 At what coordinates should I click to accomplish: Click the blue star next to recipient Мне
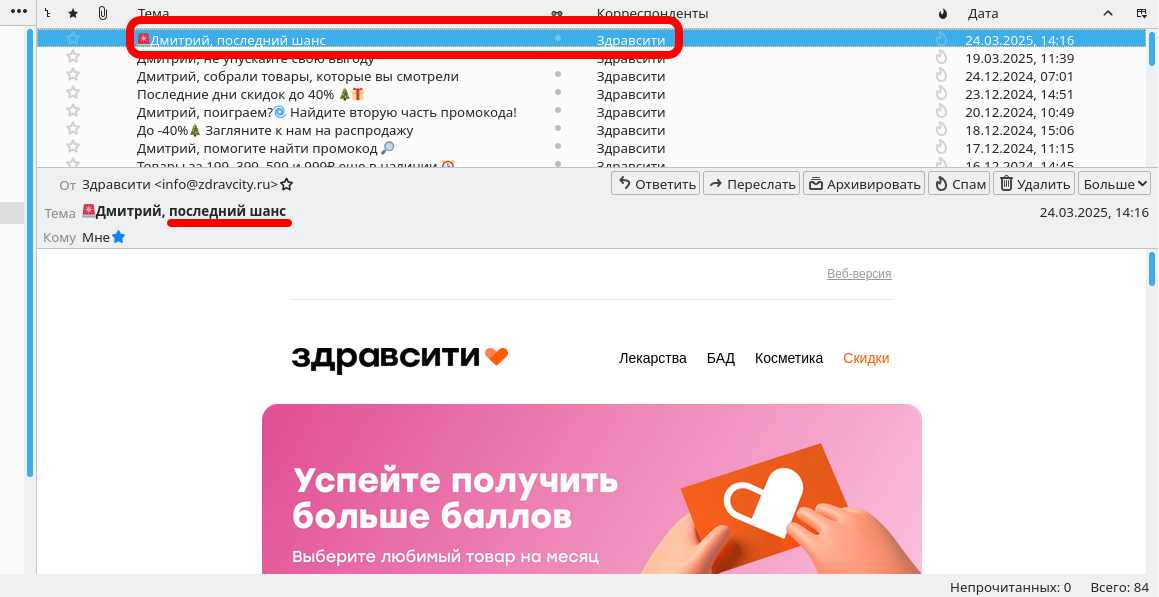118,237
